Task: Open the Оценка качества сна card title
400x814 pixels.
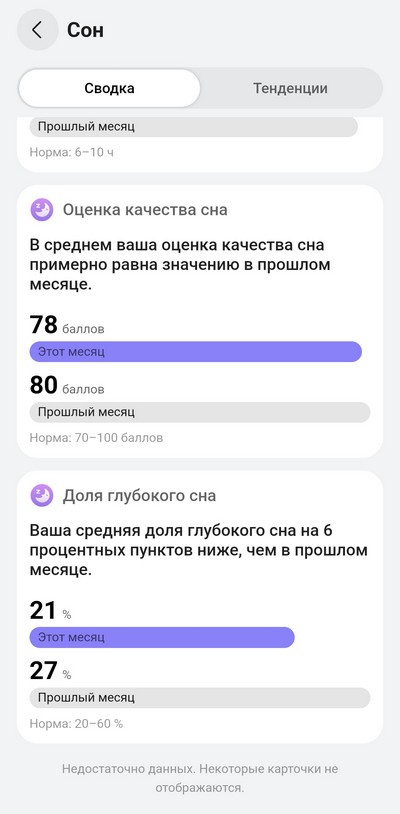Action: [145, 210]
